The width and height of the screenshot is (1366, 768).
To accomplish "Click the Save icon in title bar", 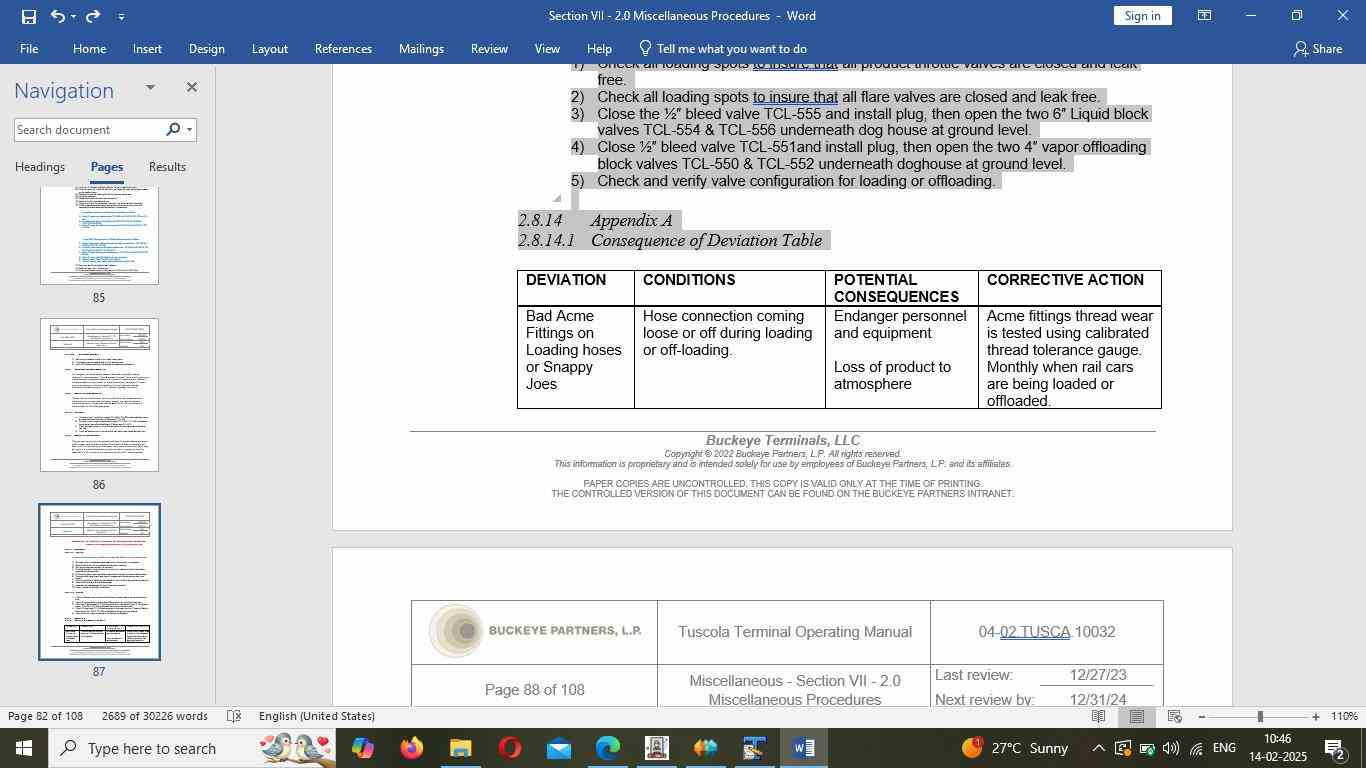I will click(28, 16).
